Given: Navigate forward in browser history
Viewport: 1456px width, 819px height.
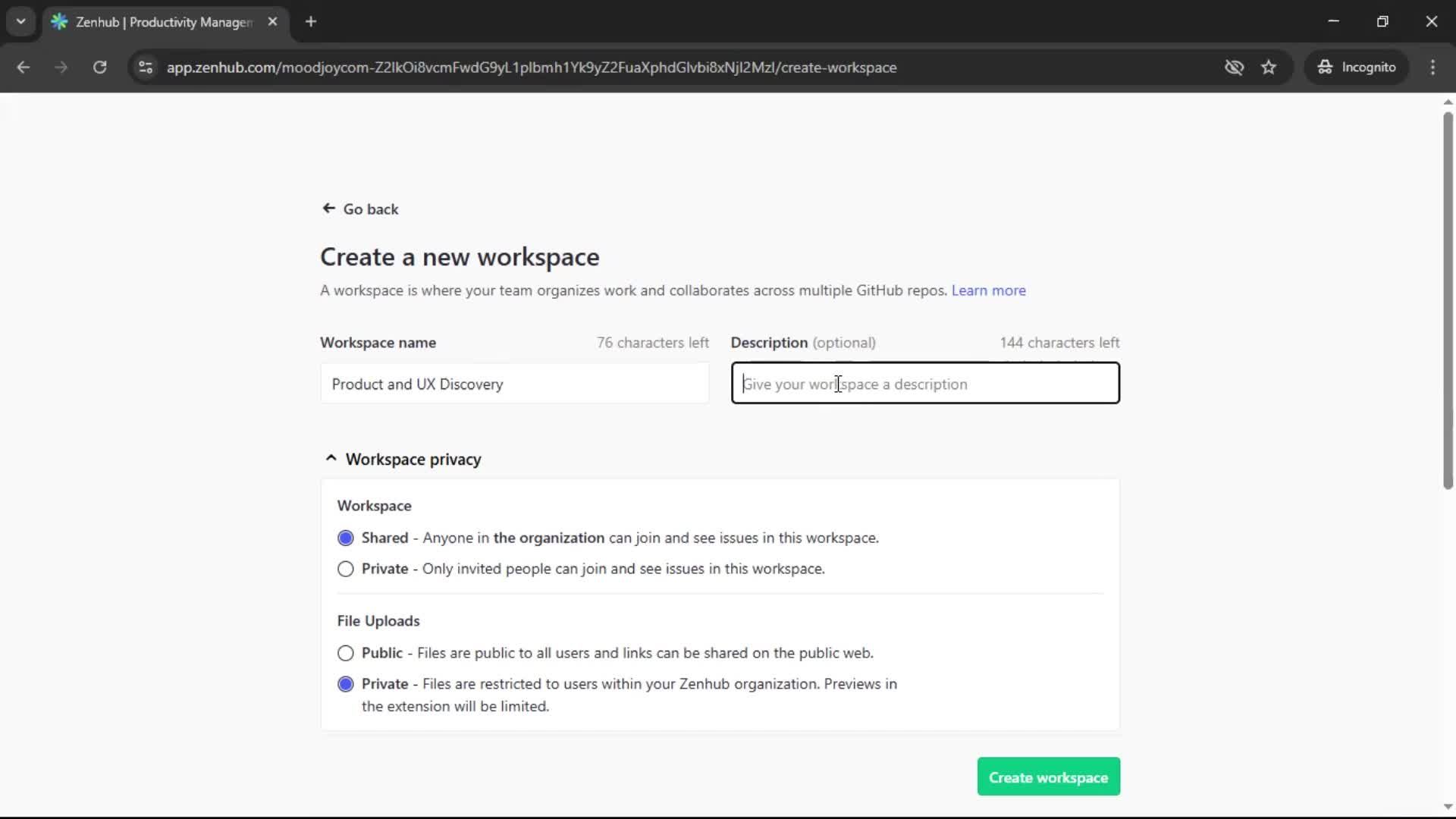Looking at the screenshot, I should pyautogui.click(x=61, y=67).
